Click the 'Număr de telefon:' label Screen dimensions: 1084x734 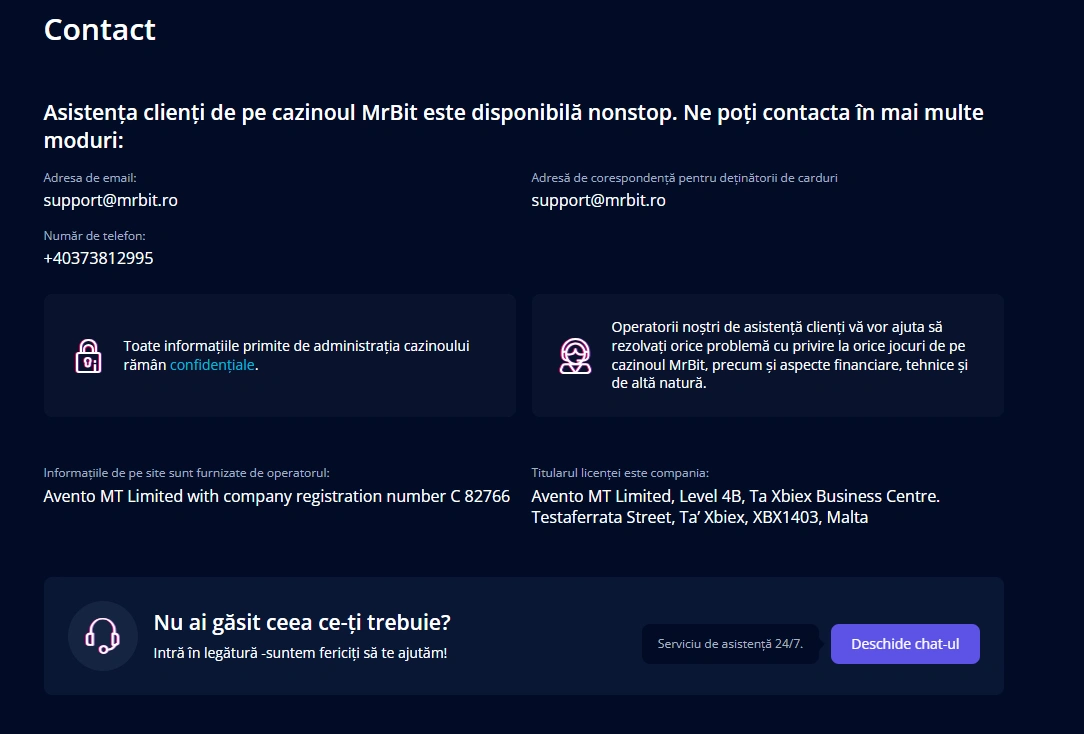coord(94,236)
